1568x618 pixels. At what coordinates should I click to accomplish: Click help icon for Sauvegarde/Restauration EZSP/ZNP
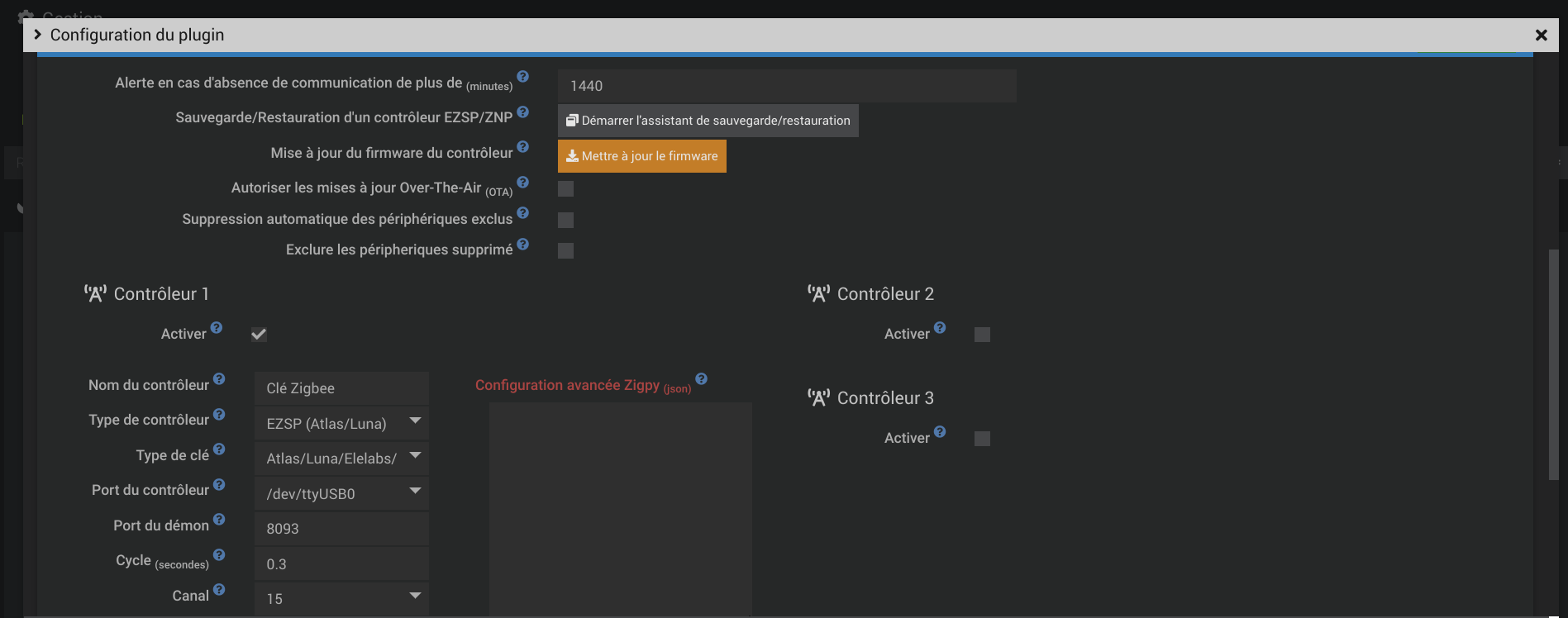[x=522, y=112]
